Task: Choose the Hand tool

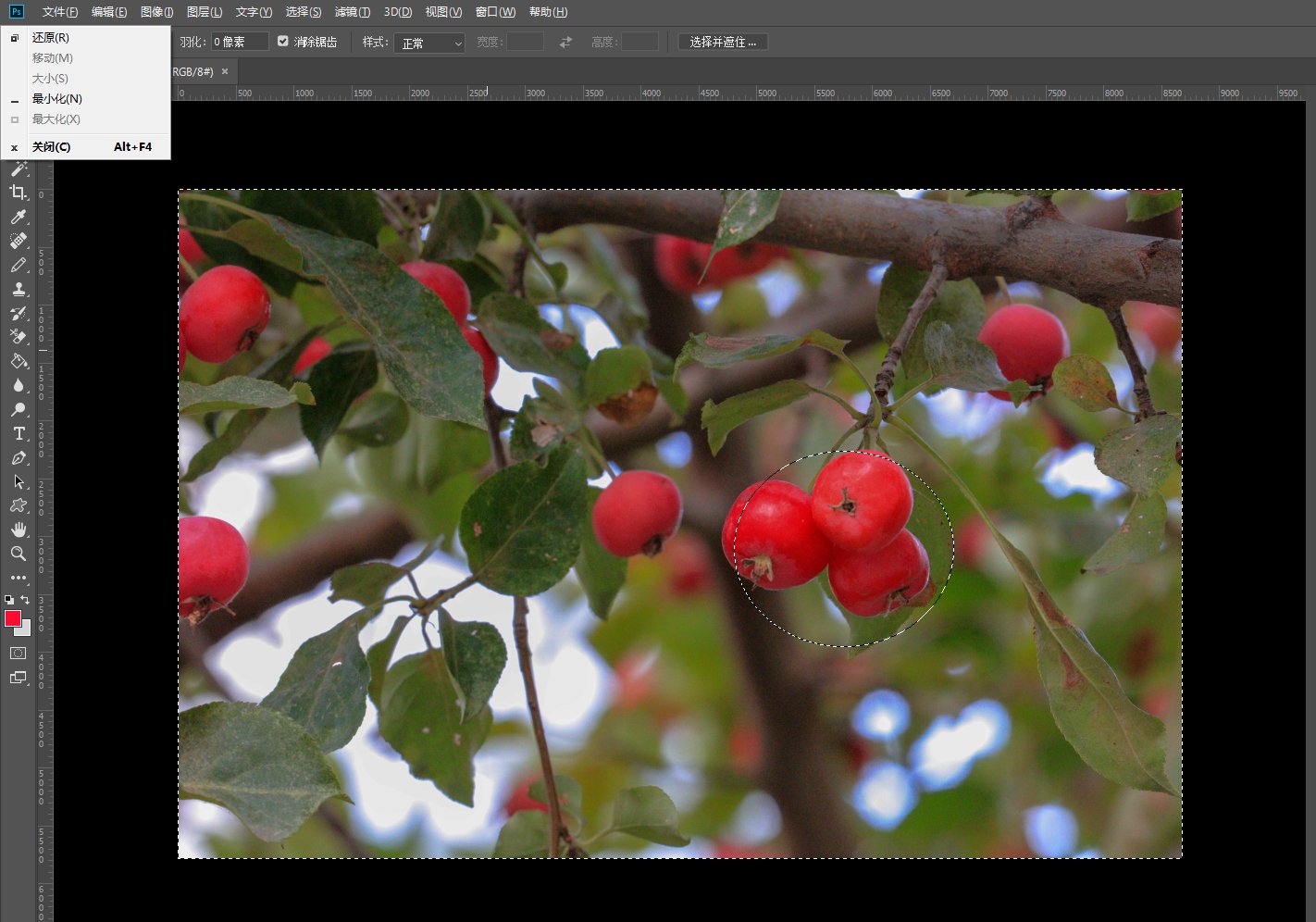Action: pyautogui.click(x=18, y=530)
